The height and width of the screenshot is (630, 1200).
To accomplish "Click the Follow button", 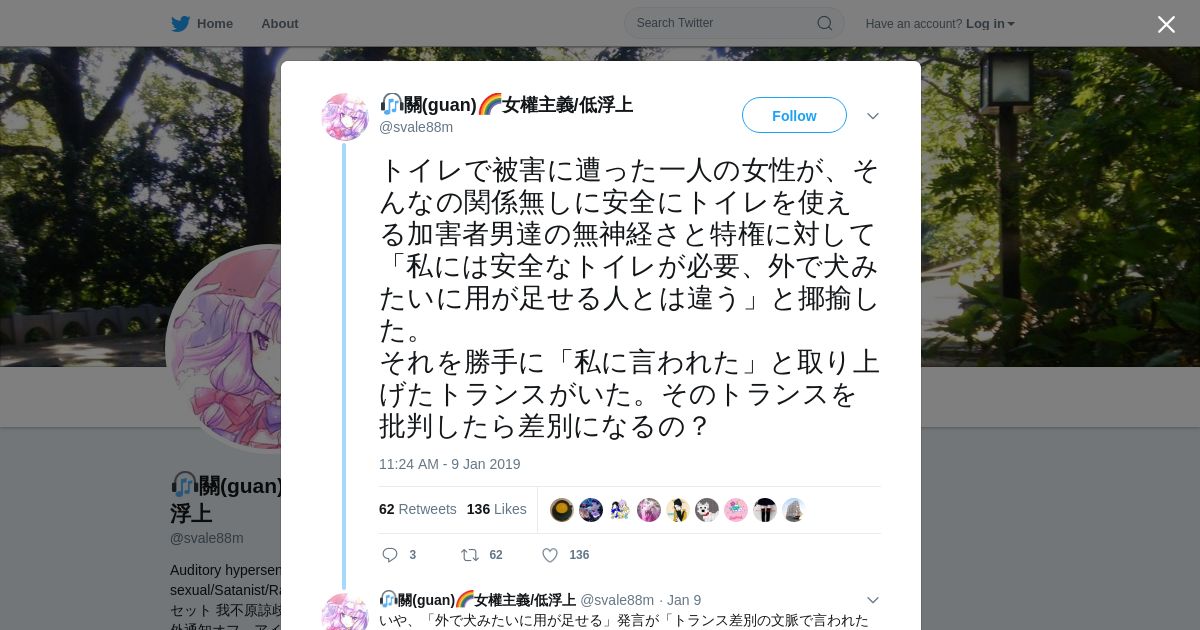I will (x=794, y=116).
